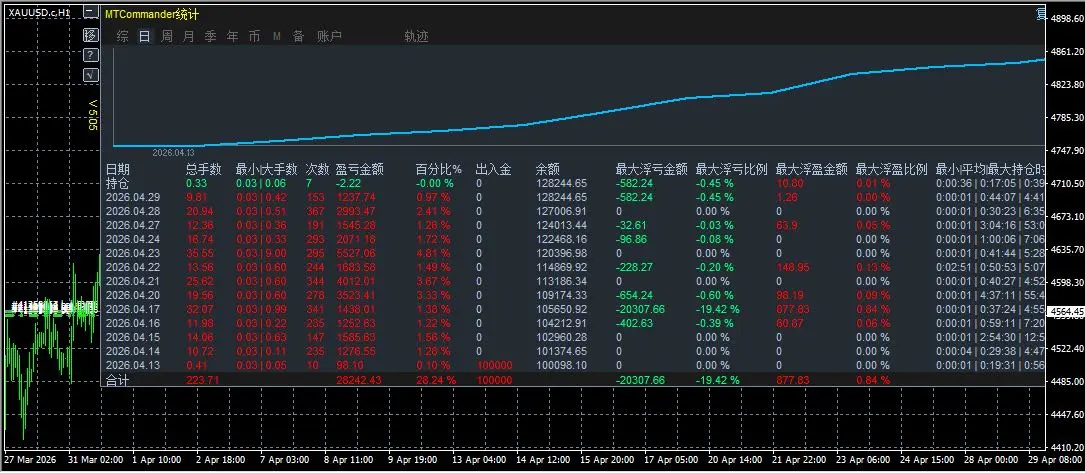
Task: Open the 币 (currency) tab
Action: click(255, 37)
